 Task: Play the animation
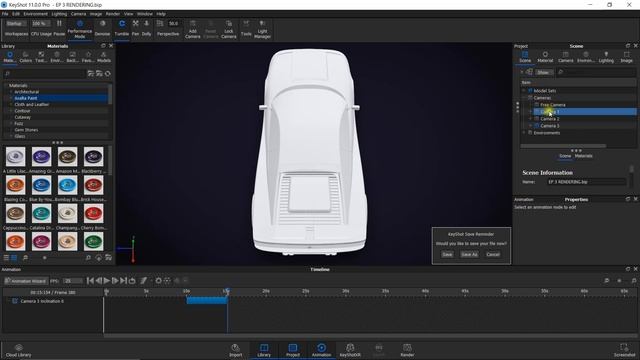pos(107,281)
